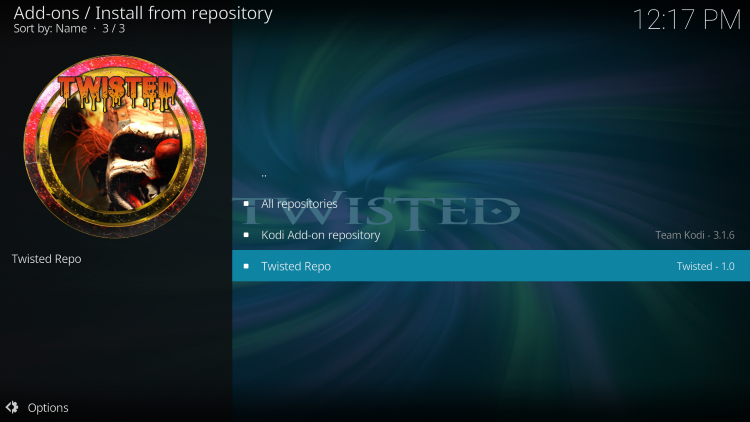
Task: Click the Add-ons / Install from repository heading
Action: 143,13
